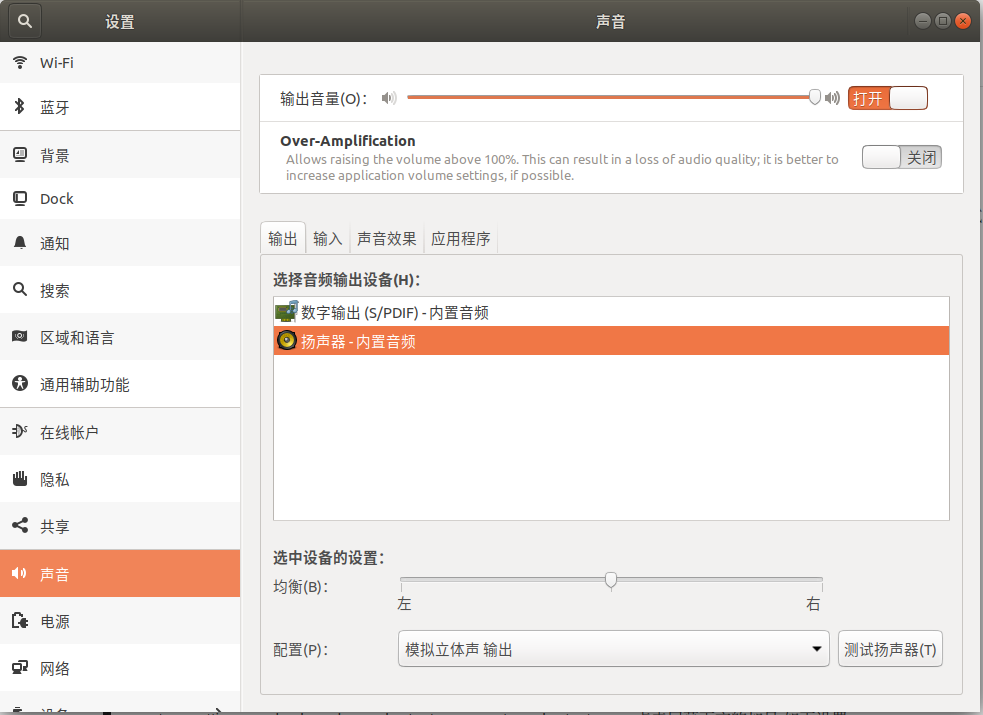Open 网络 settings panel
This screenshot has height=715, width=983.
coord(120,668)
